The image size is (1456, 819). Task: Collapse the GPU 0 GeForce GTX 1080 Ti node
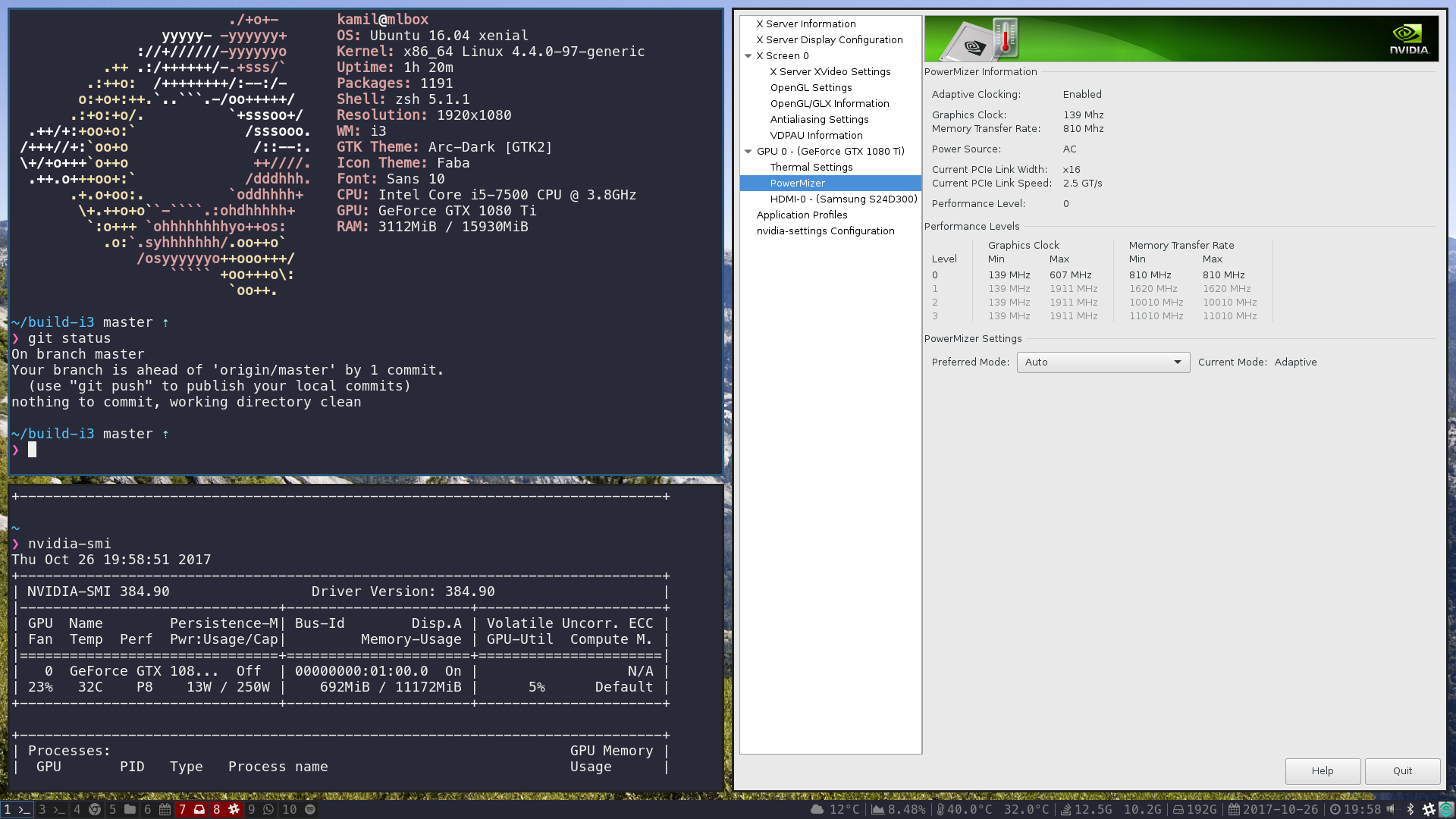point(748,152)
